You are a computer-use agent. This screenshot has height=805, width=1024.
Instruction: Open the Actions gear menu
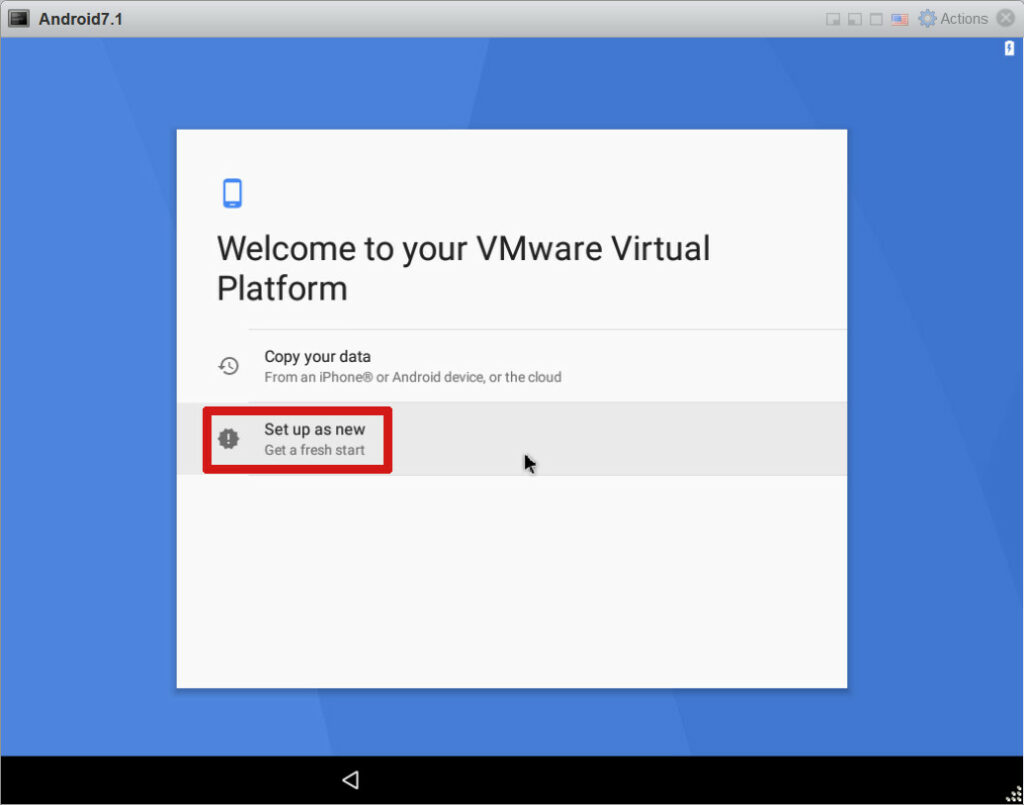pyautogui.click(x=953, y=18)
